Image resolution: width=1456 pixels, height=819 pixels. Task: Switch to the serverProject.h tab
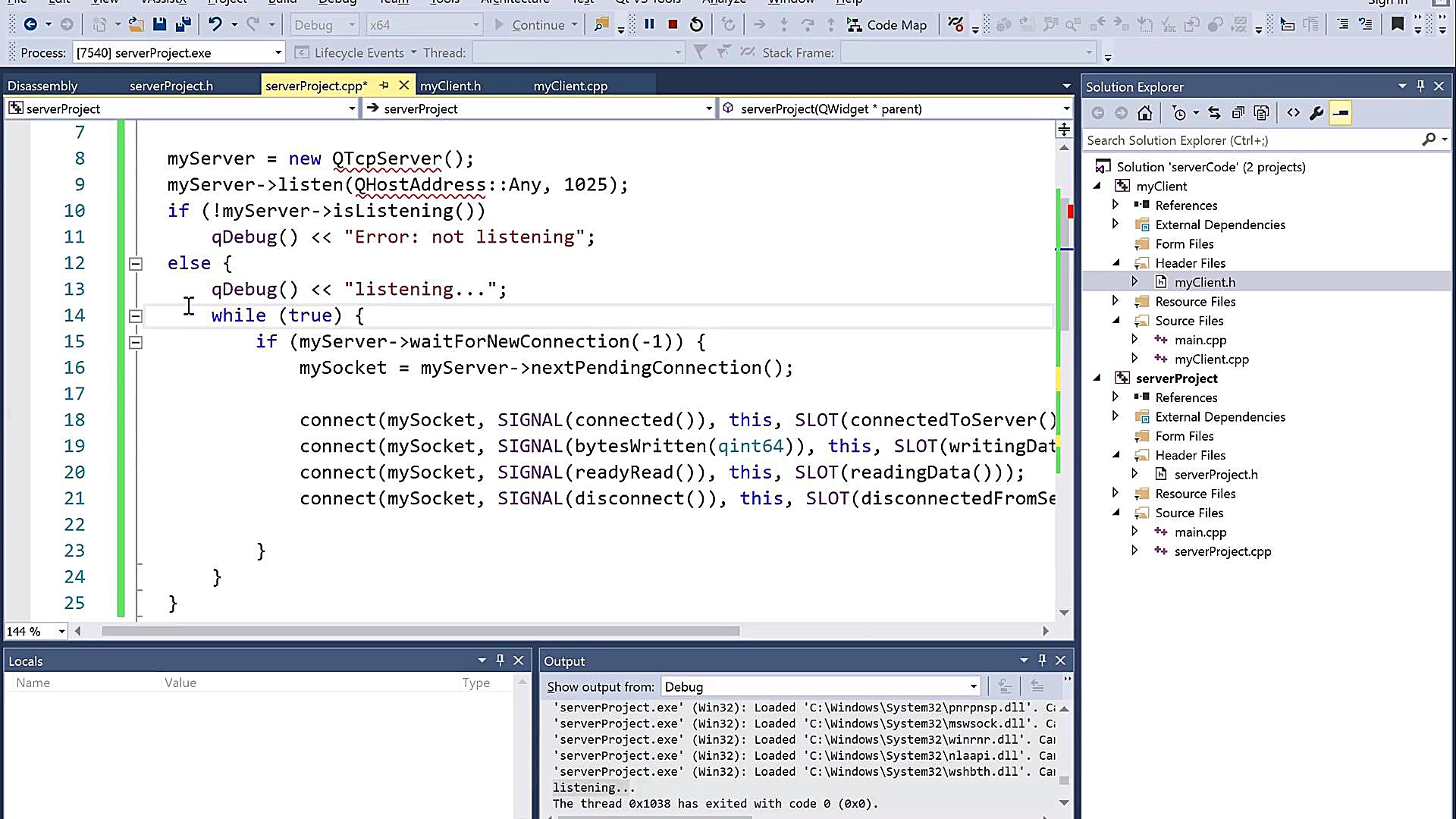click(x=171, y=86)
